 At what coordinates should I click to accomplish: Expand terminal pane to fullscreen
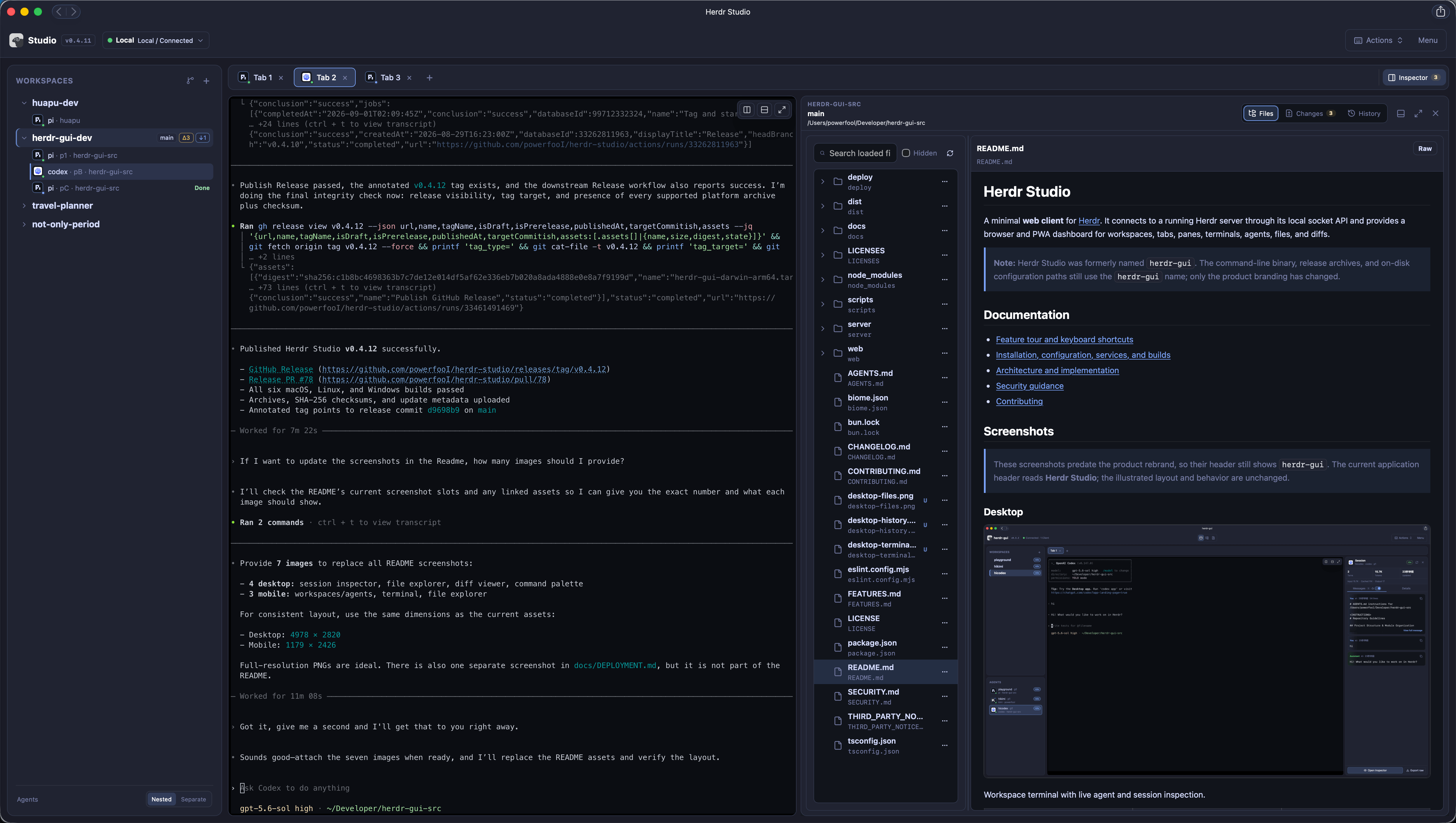click(782, 110)
